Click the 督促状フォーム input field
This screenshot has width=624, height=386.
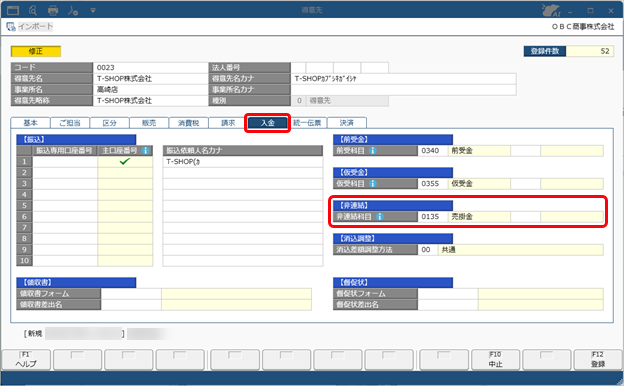448,294
